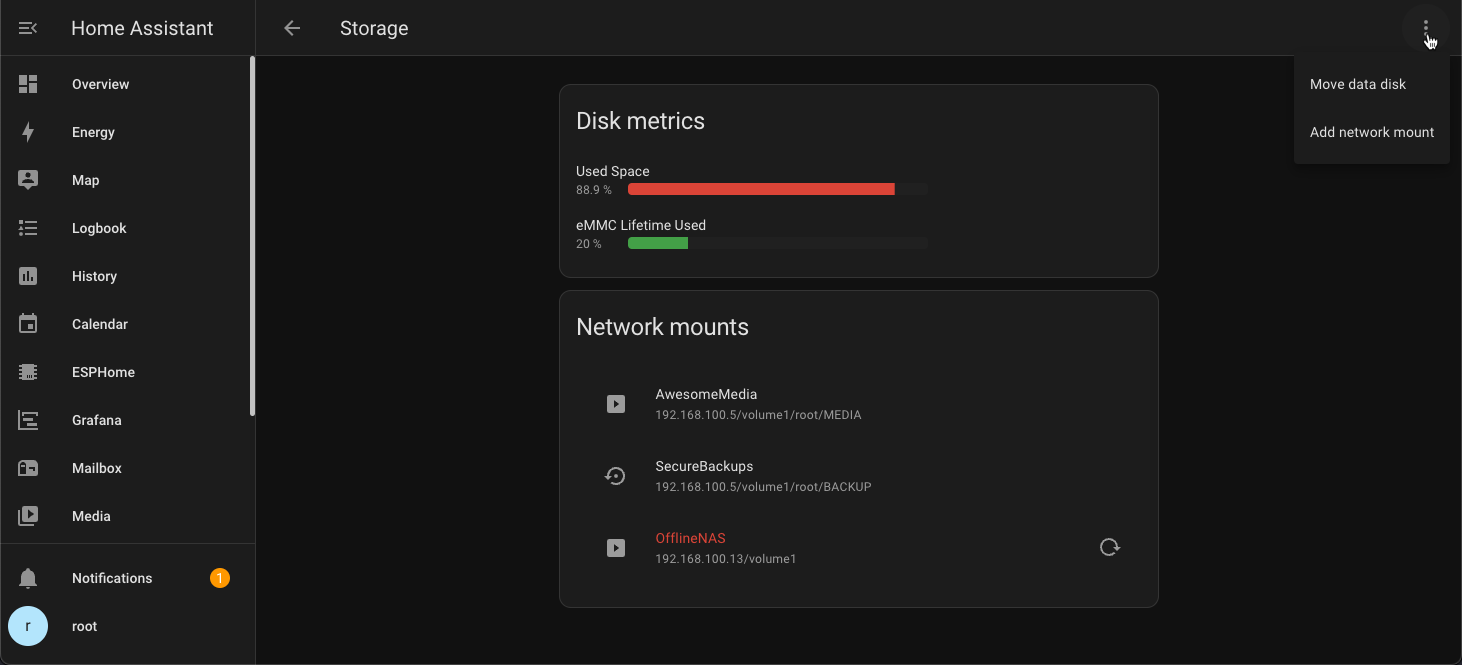Click the eMMC Lifetime Used green bar
The height and width of the screenshot is (665, 1462).
click(658, 243)
